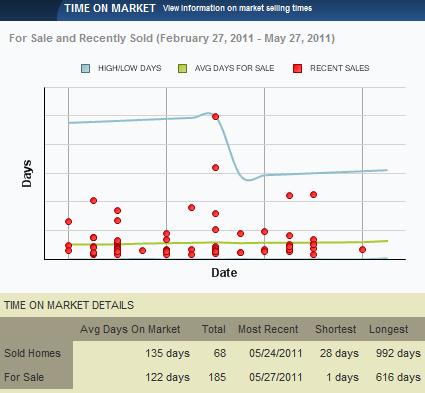Viewport: 425px width, 393px height.
Task: Select the 'For Sale' row label
Action: tap(24, 377)
